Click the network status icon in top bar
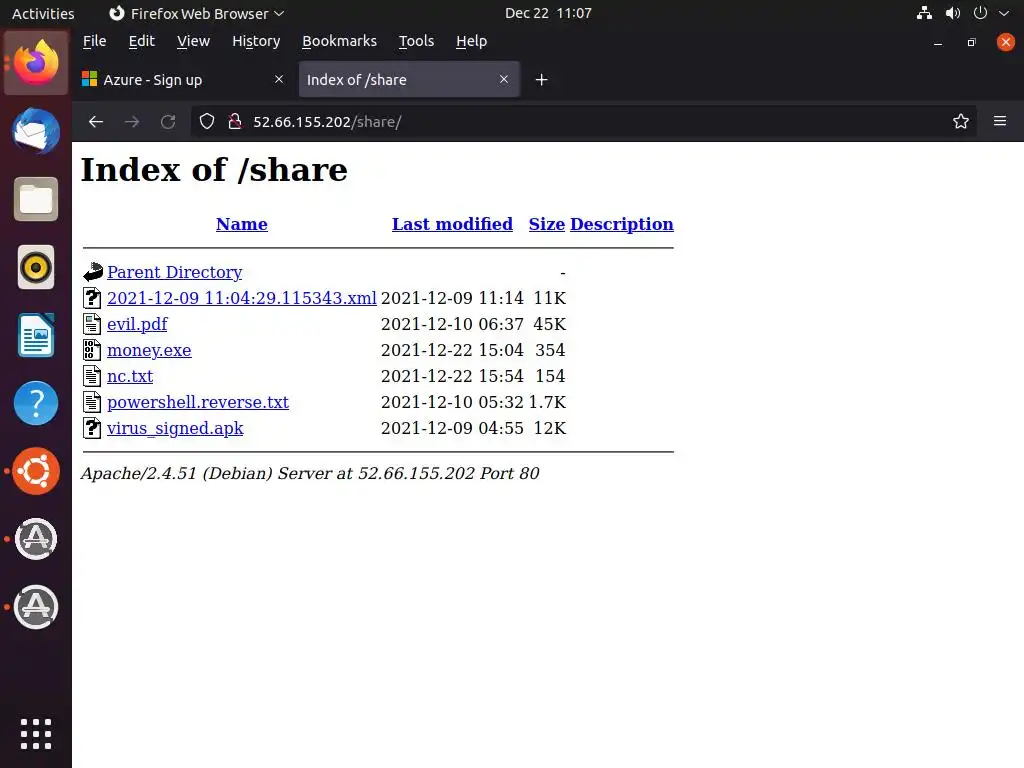The height and width of the screenshot is (768, 1024). click(924, 13)
